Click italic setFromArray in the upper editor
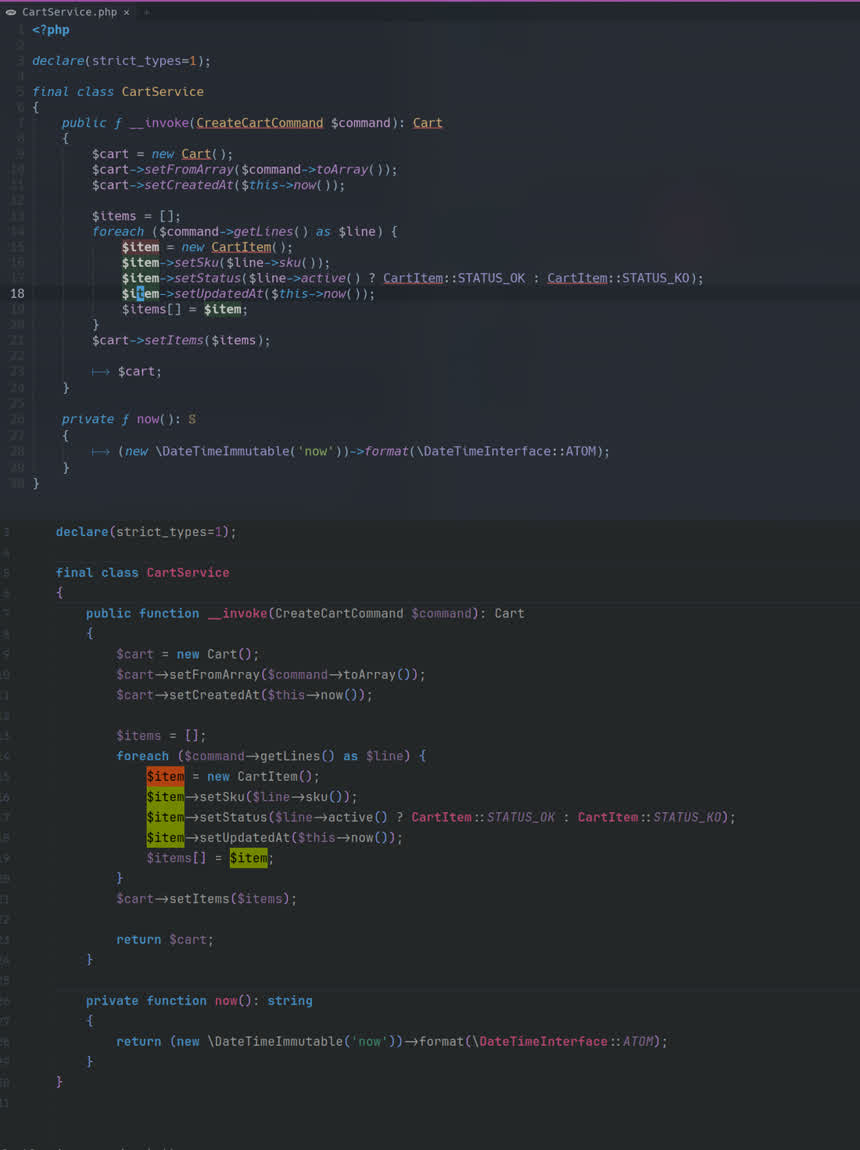 click(189, 169)
